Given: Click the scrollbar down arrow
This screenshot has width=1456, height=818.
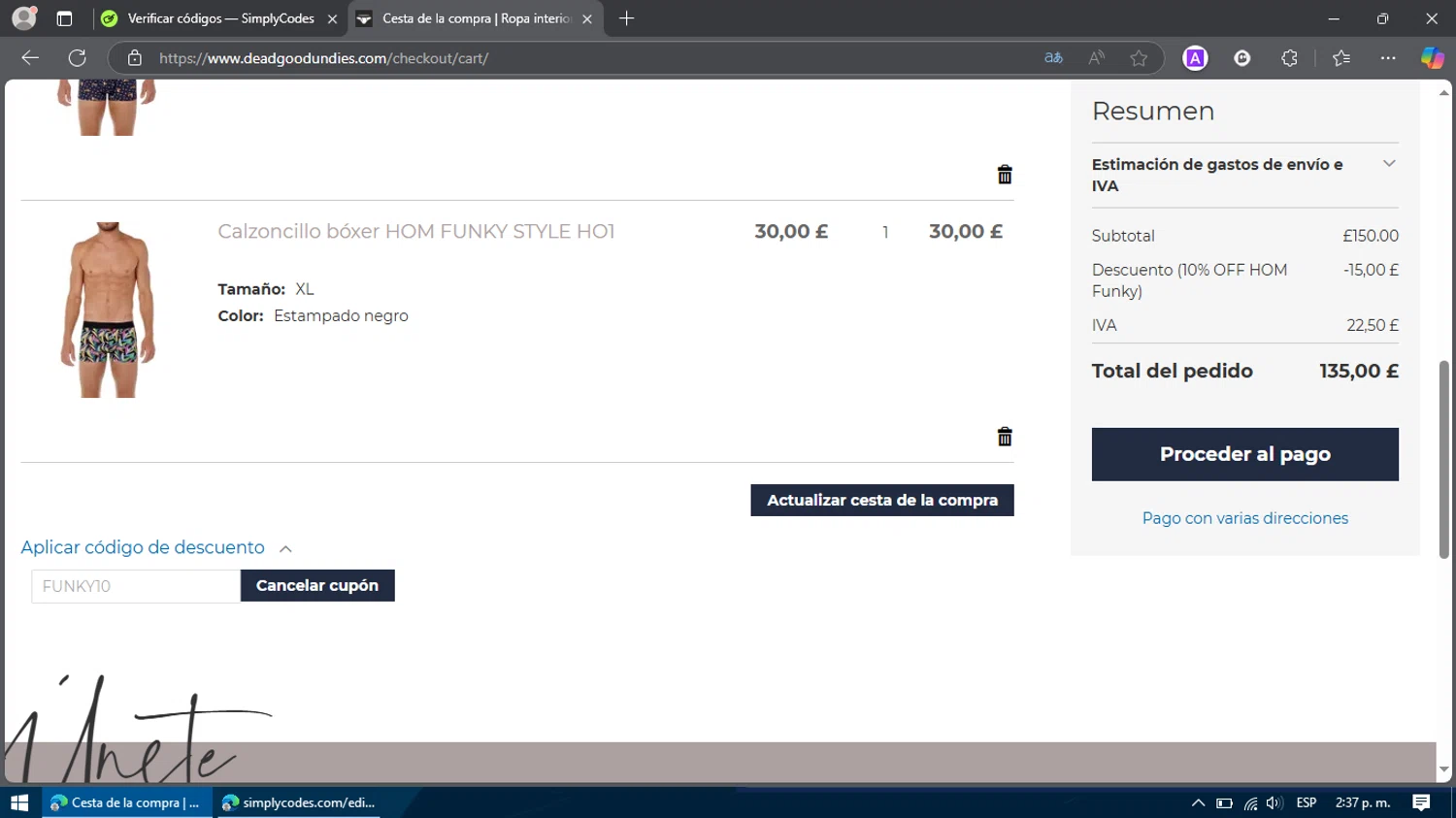Looking at the screenshot, I should point(1444,769).
